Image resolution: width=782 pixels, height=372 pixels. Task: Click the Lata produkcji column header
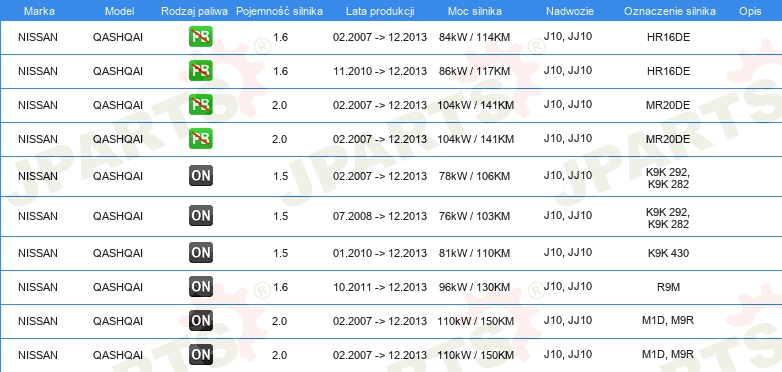coord(380,11)
